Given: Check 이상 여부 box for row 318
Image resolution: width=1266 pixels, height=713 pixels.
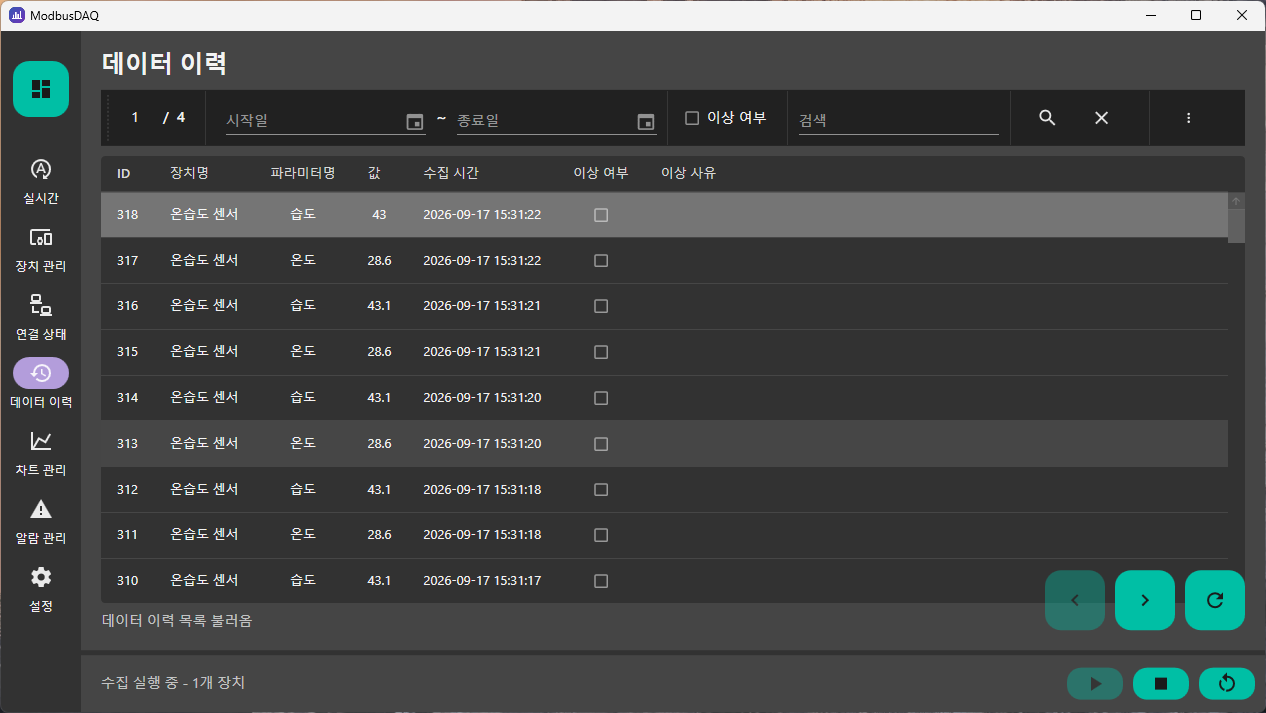Looking at the screenshot, I should (601, 215).
